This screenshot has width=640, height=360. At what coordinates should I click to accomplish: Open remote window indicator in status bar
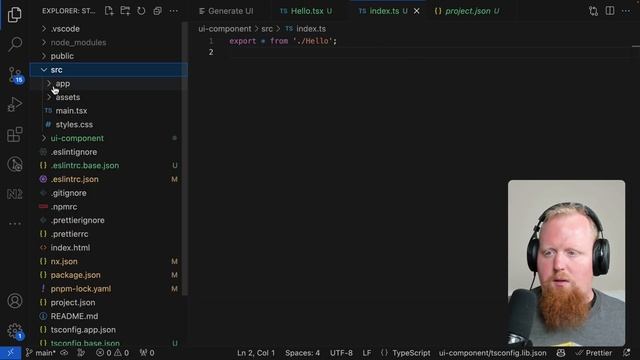pos(11,353)
